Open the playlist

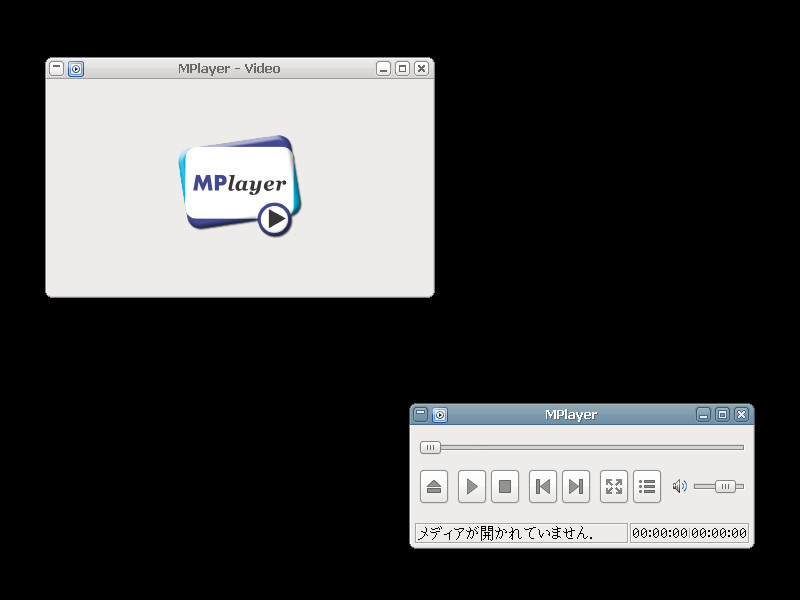pyautogui.click(x=647, y=487)
